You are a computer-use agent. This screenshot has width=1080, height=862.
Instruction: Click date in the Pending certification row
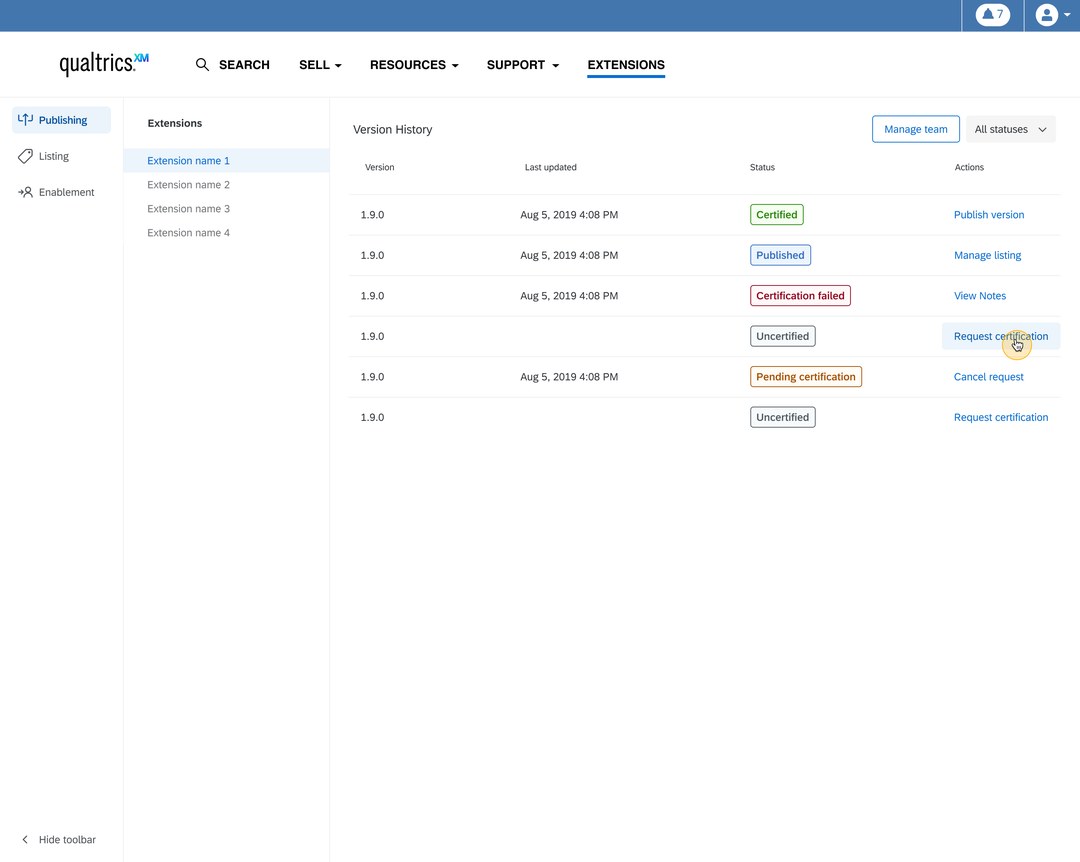(569, 377)
